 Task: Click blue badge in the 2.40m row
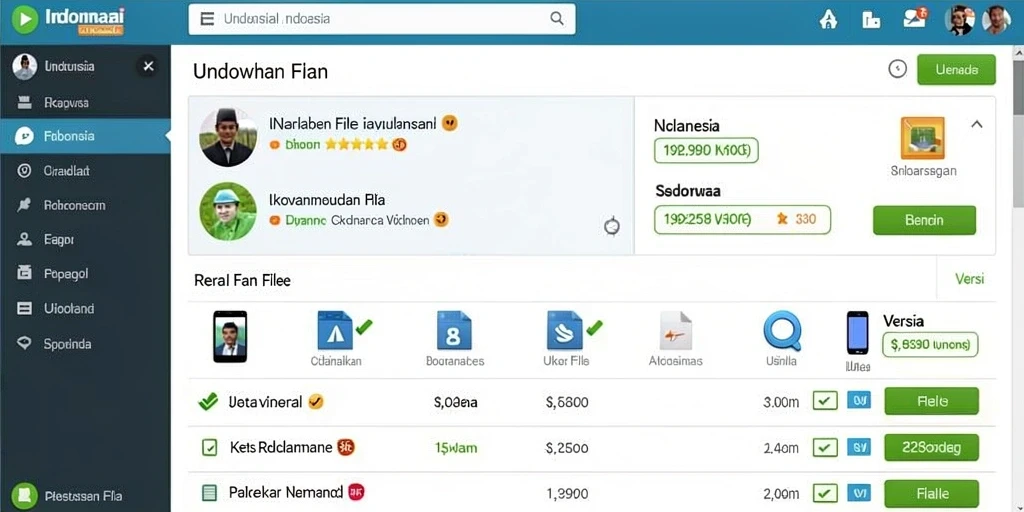click(x=859, y=447)
